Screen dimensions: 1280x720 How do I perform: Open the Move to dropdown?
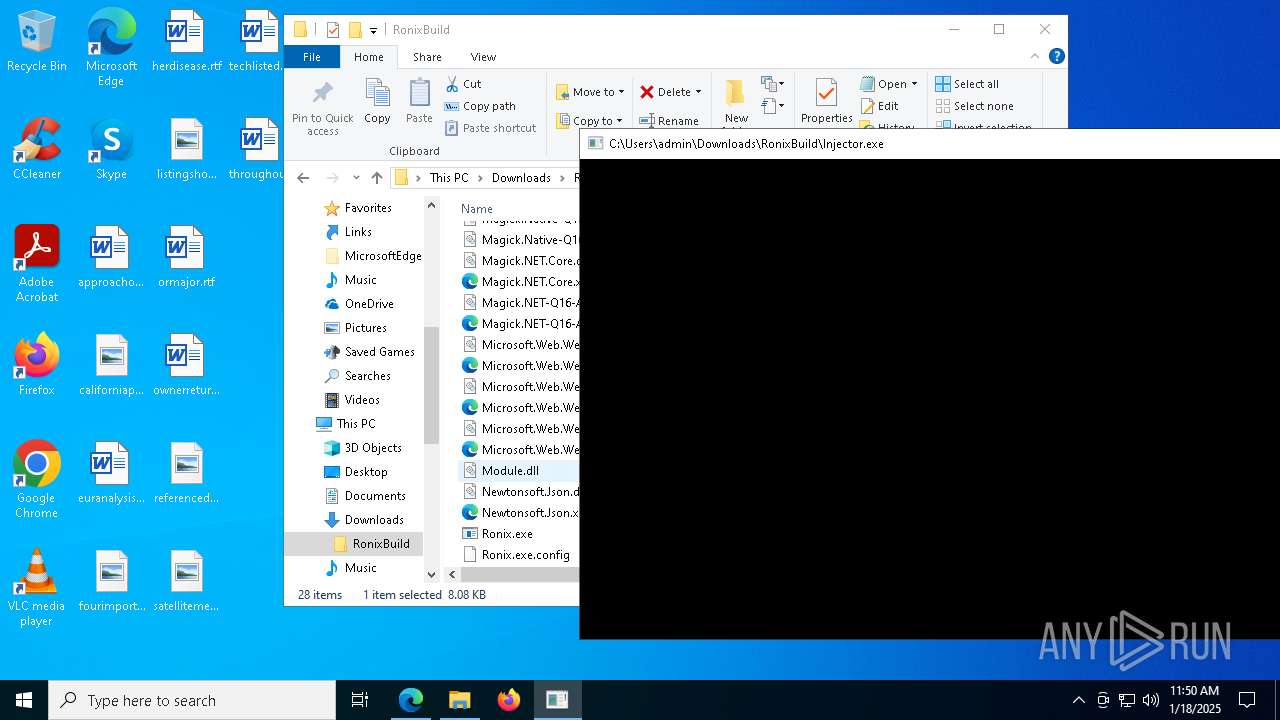[590, 92]
